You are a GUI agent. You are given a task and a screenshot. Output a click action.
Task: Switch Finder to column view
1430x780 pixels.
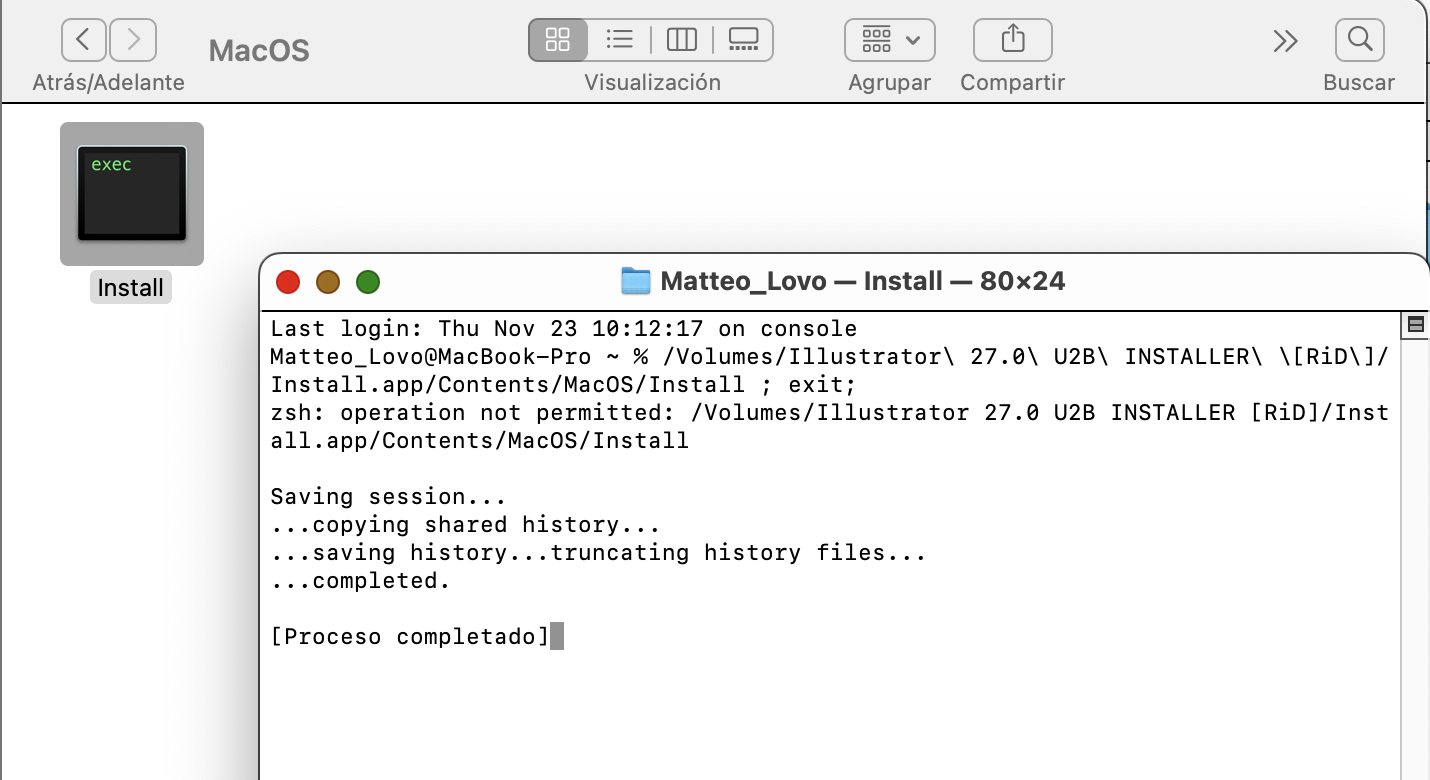(x=682, y=40)
